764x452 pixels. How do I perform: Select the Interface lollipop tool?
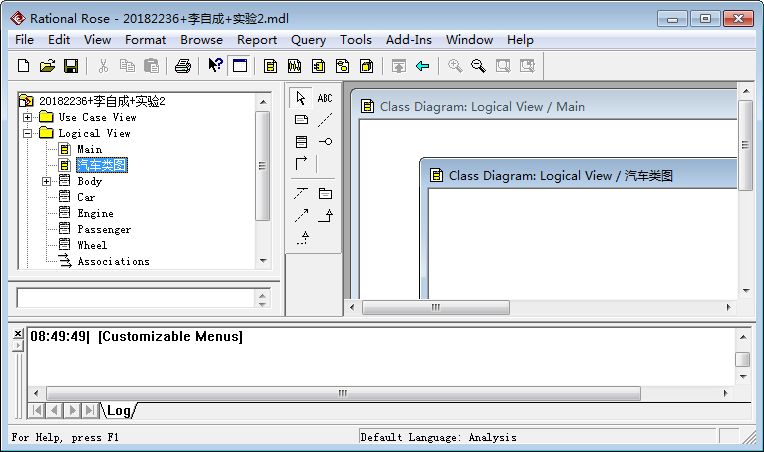point(325,142)
